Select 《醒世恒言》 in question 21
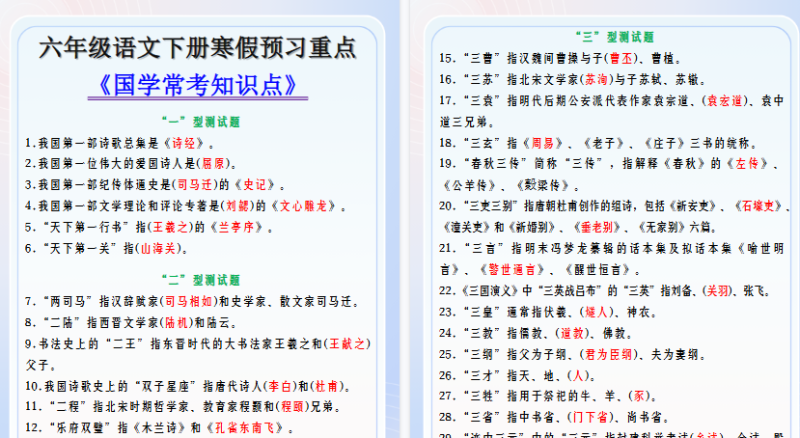The height and width of the screenshot is (438, 800). [597, 269]
